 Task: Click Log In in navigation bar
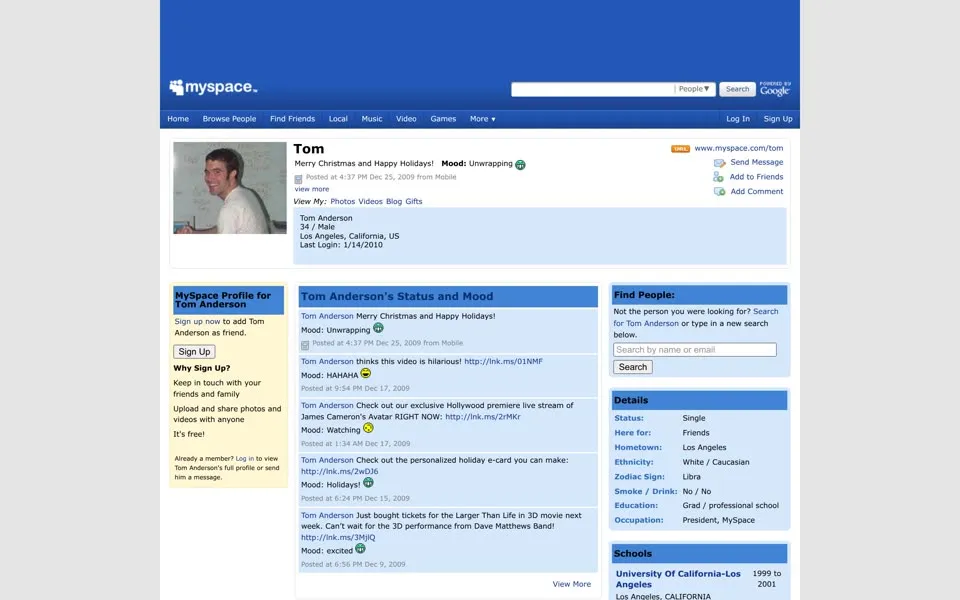coord(738,119)
